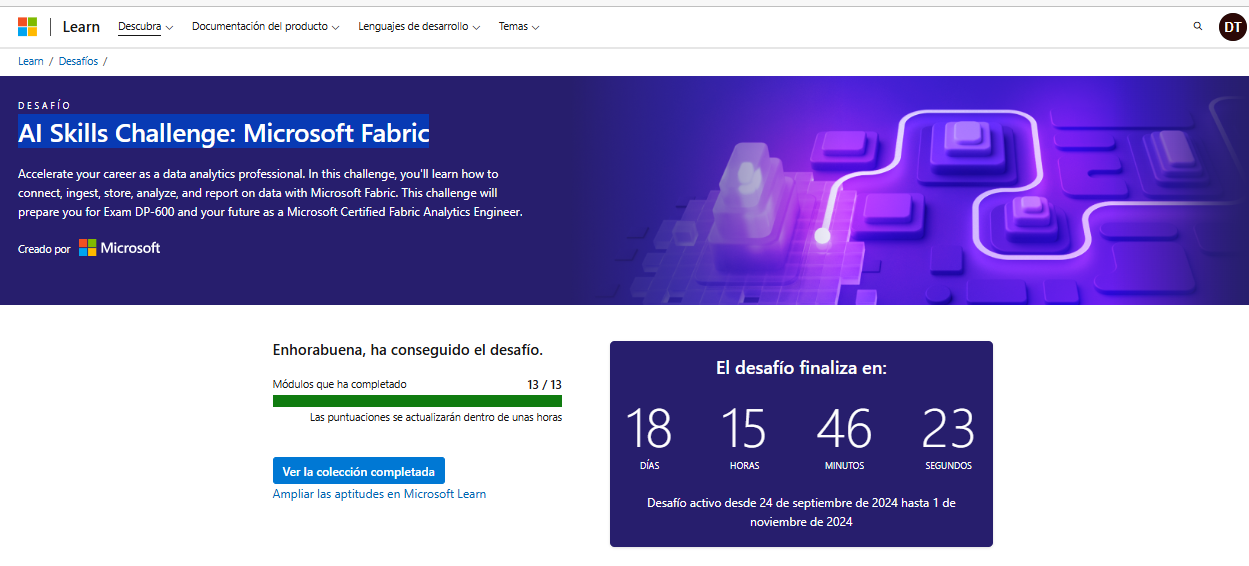Click the Creado por label

[x=44, y=249]
